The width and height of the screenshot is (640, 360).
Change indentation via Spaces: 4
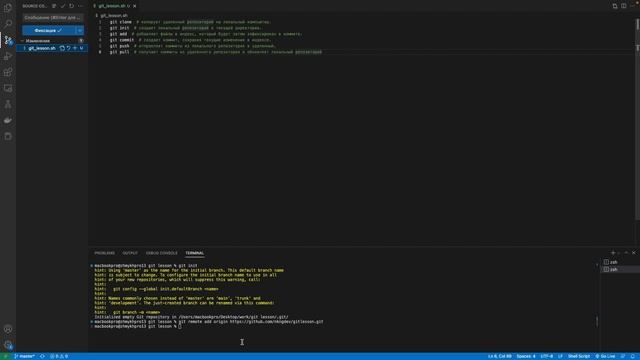tap(526, 356)
